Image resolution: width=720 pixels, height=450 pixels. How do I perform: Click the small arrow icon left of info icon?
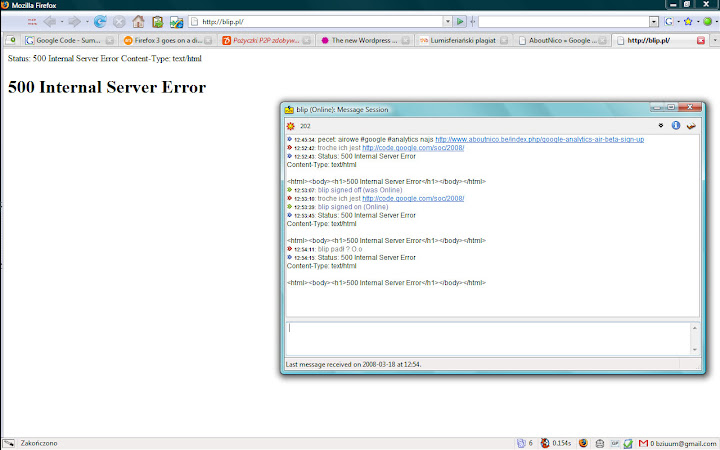tap(661, 125)
